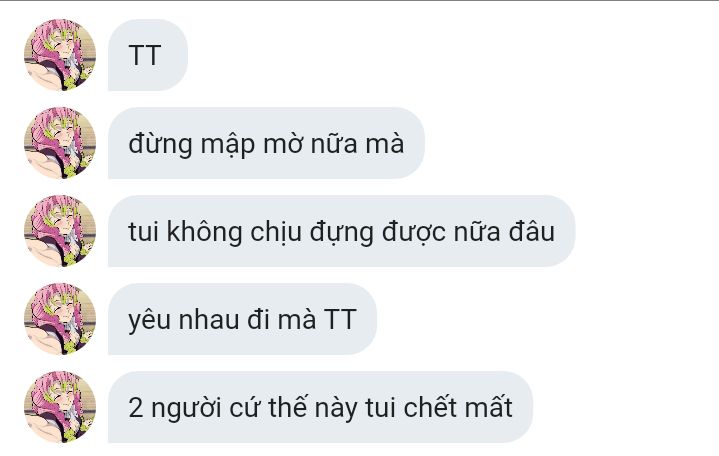Select the standalone 'TT' message bubble
The width and height of the screenshot is (719, 456).
(148, 55)
